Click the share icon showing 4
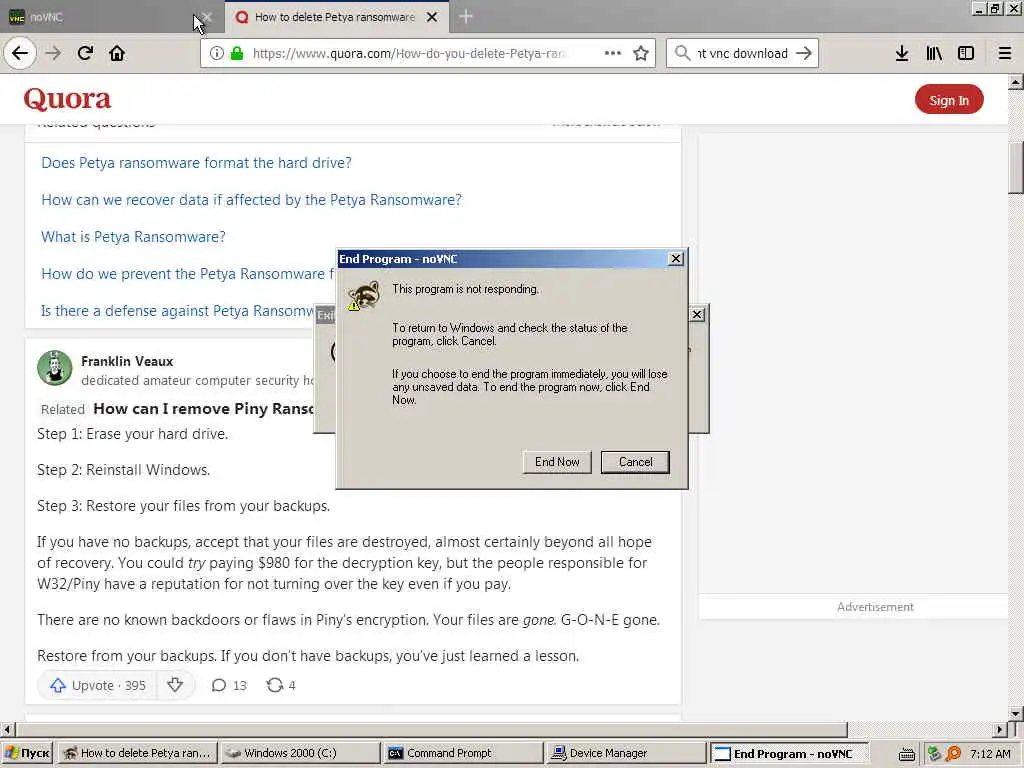This screenshot has height=768, width=1024. tap(281, 685)
